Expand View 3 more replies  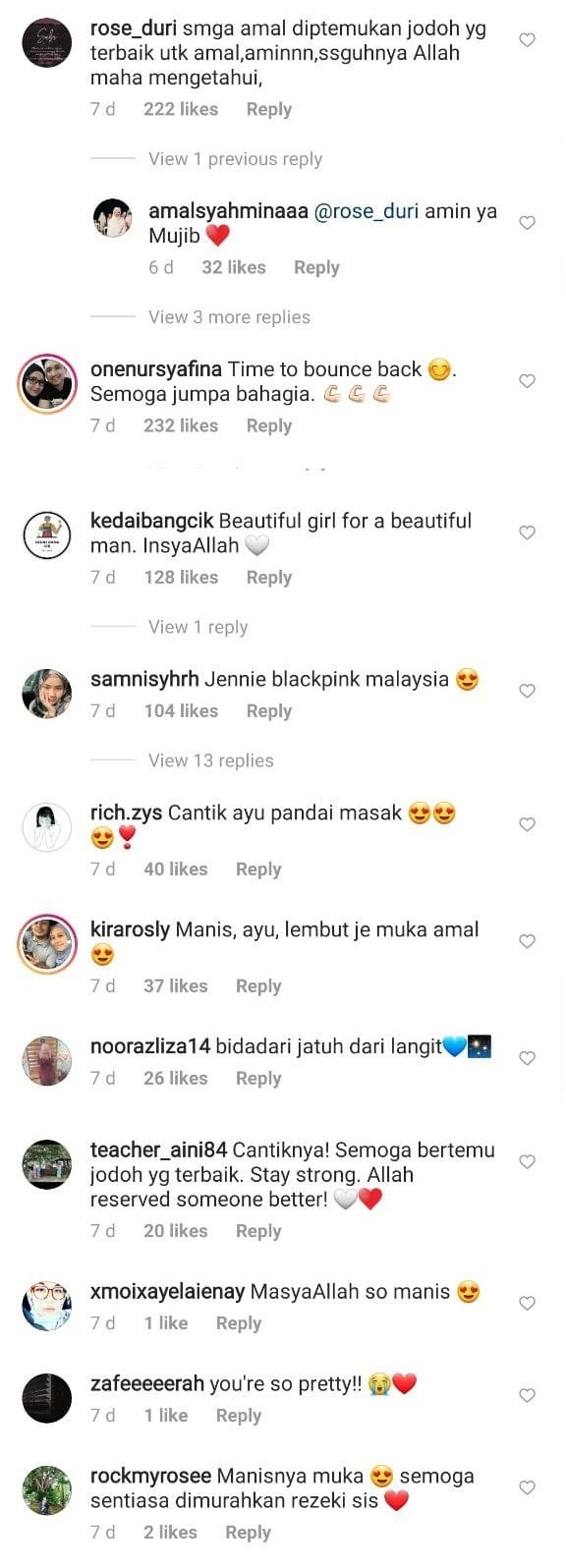coord(229,317)
